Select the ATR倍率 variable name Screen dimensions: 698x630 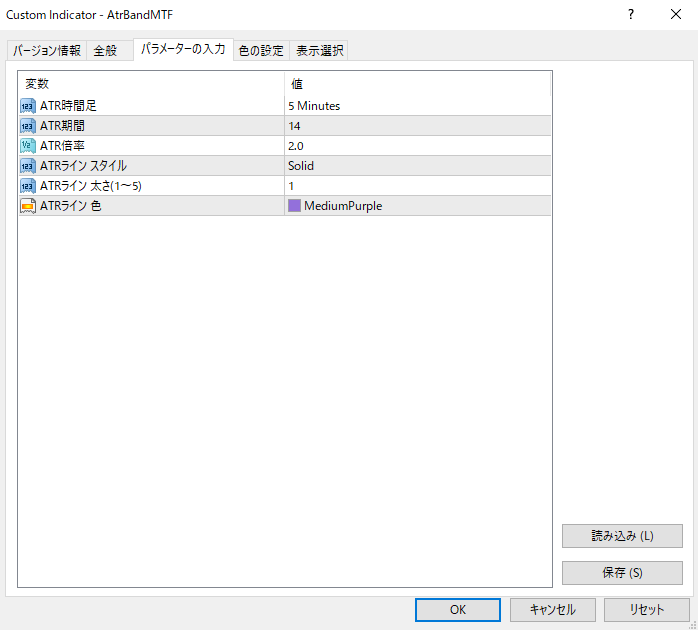point(62,146)
